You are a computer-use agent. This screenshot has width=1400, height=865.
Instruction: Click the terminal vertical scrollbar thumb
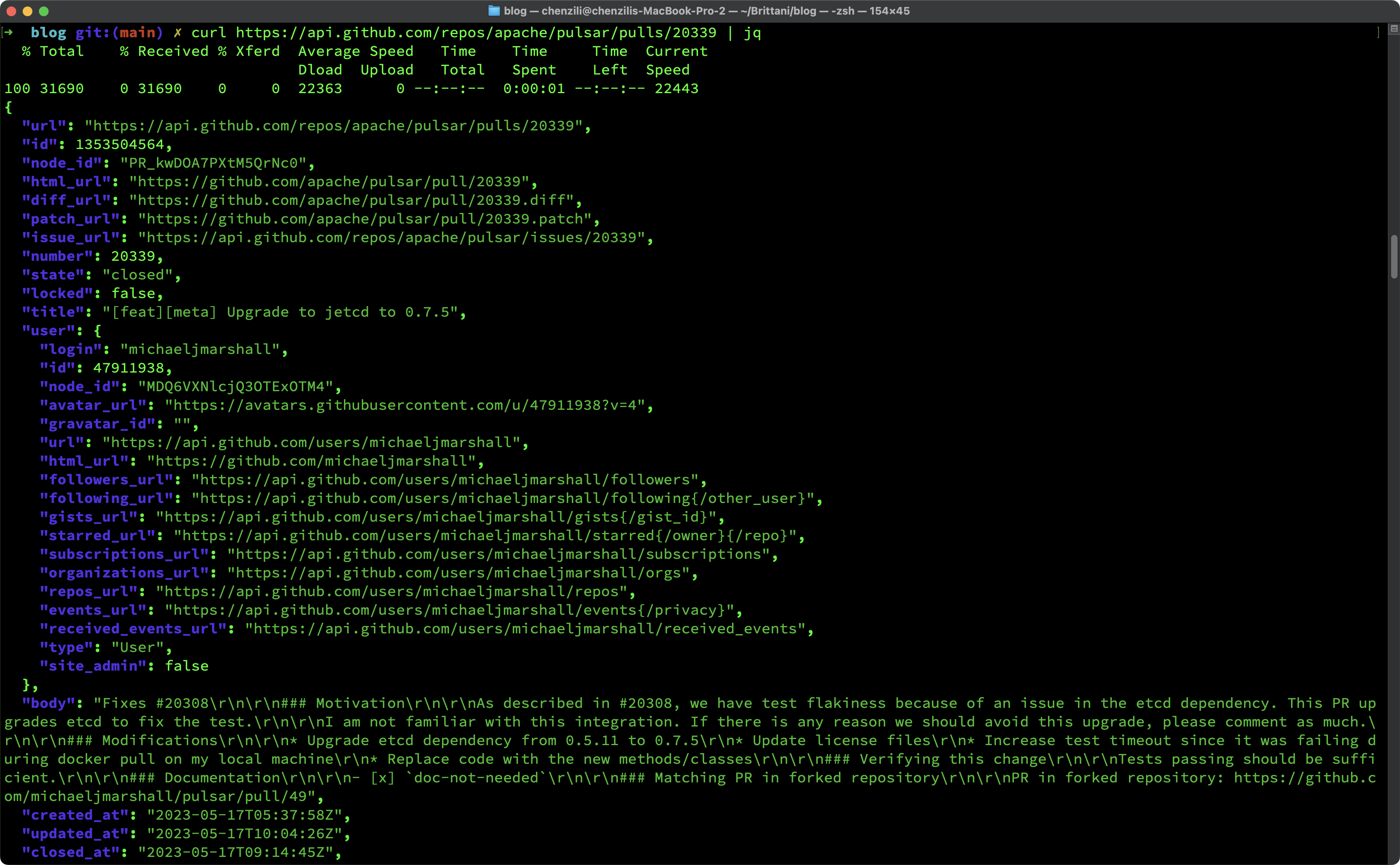(x=1394, y=256)
